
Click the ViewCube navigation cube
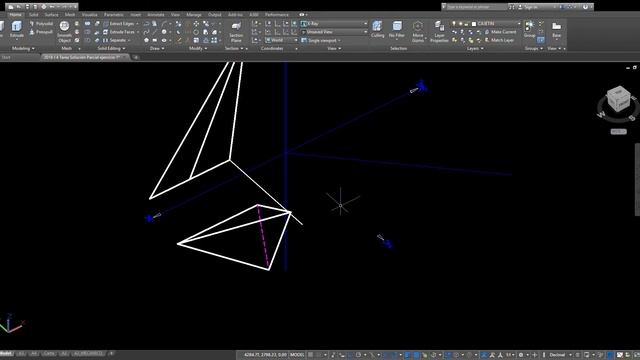pyautogui.click(x=618, y=99)
